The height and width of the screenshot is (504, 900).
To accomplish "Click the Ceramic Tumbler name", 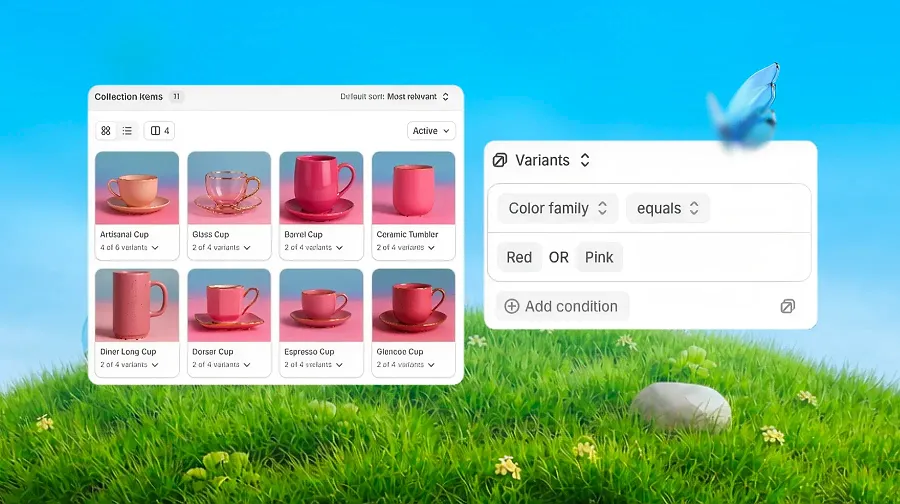I will (x=407, y=234).
